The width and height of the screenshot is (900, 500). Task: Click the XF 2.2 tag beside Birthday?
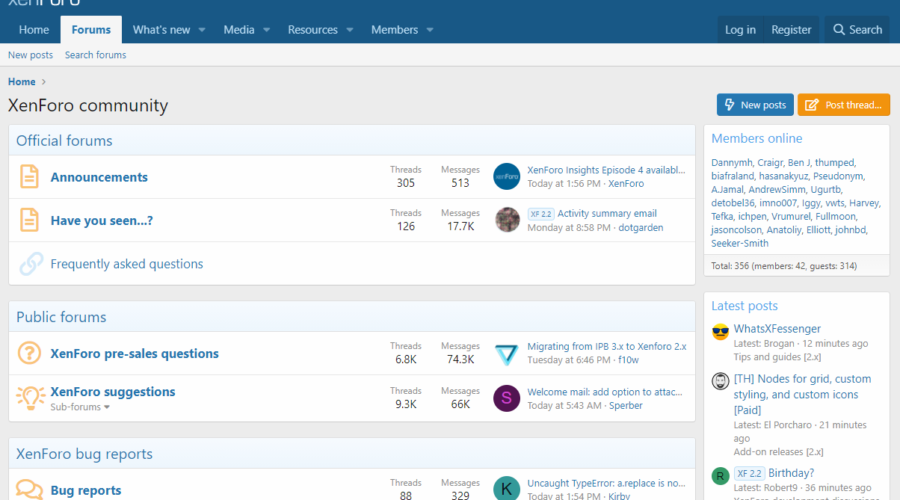pyautogui.click(x=749, y=474)
